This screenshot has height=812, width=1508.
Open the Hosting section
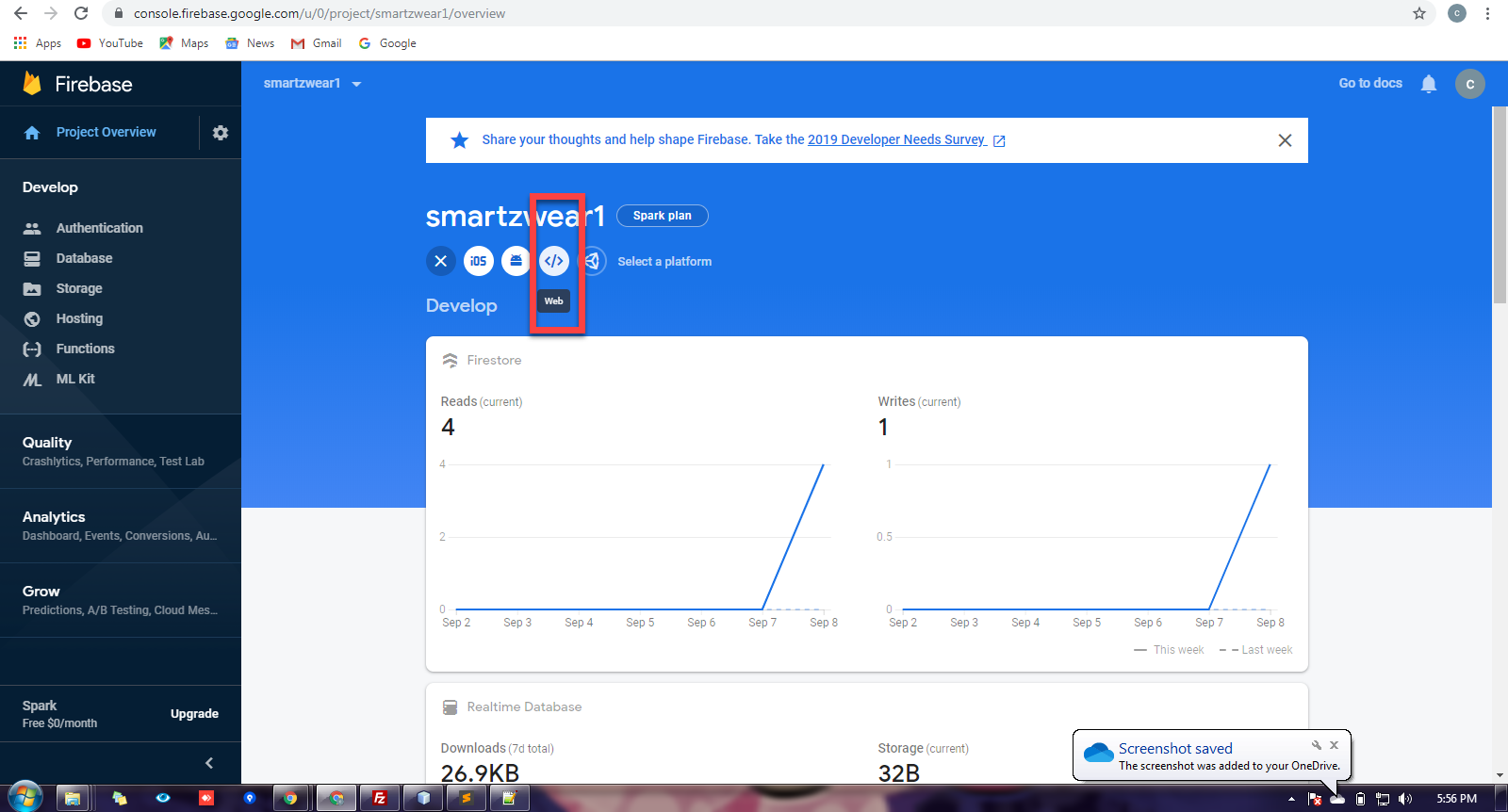[x=79, y=318]
